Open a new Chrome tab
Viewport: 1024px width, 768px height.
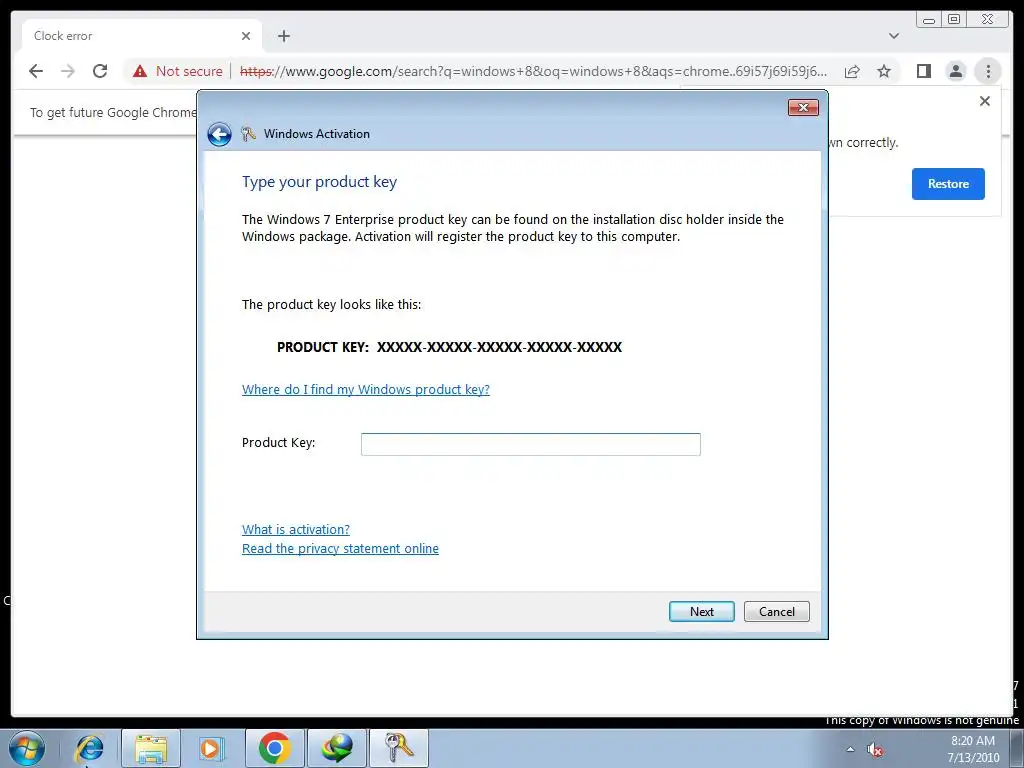(283, 36)
